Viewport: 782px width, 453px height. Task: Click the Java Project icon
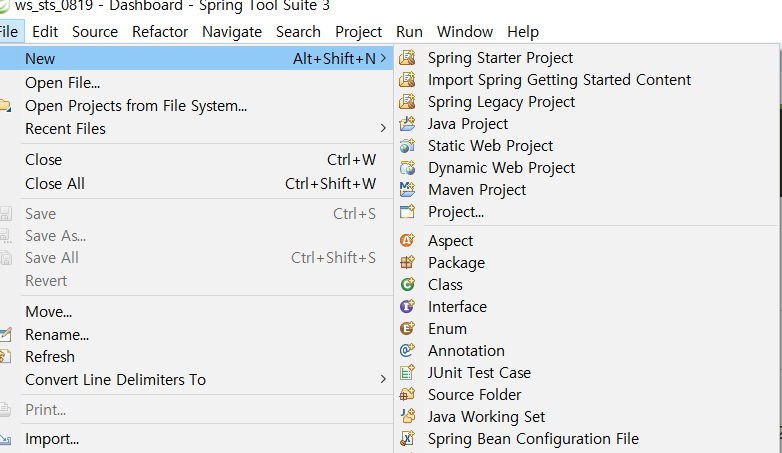[407, 124]
